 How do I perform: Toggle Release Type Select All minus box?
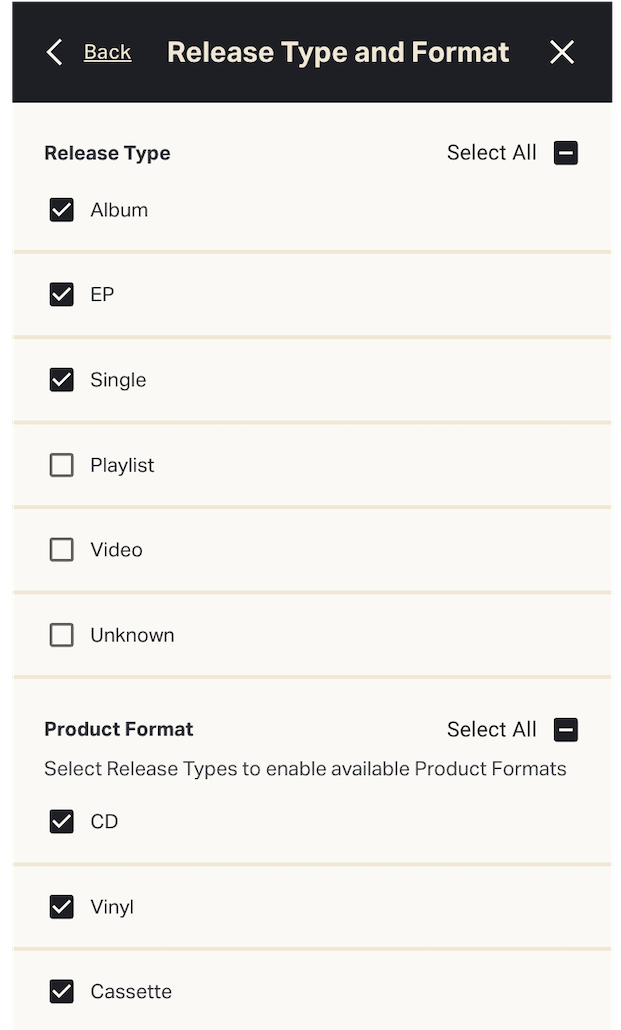point(566,153)
